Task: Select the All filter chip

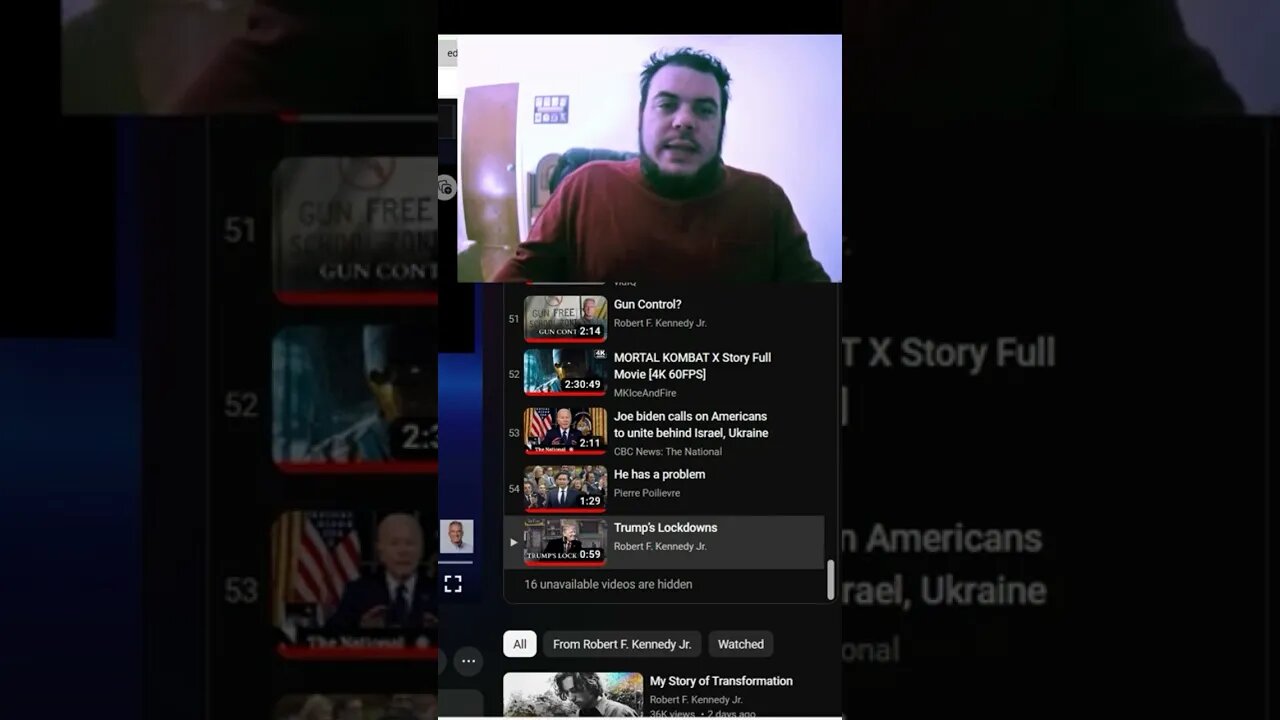Action: point(520,644)
